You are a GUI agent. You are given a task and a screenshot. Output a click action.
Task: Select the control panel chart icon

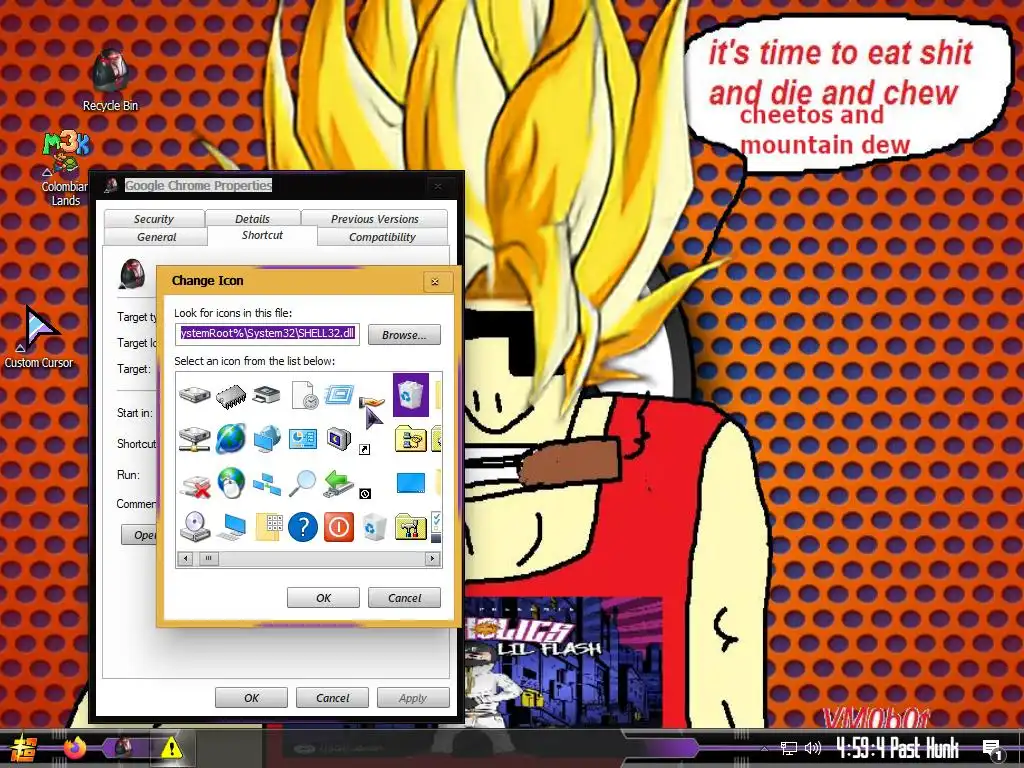pos(302,438)
